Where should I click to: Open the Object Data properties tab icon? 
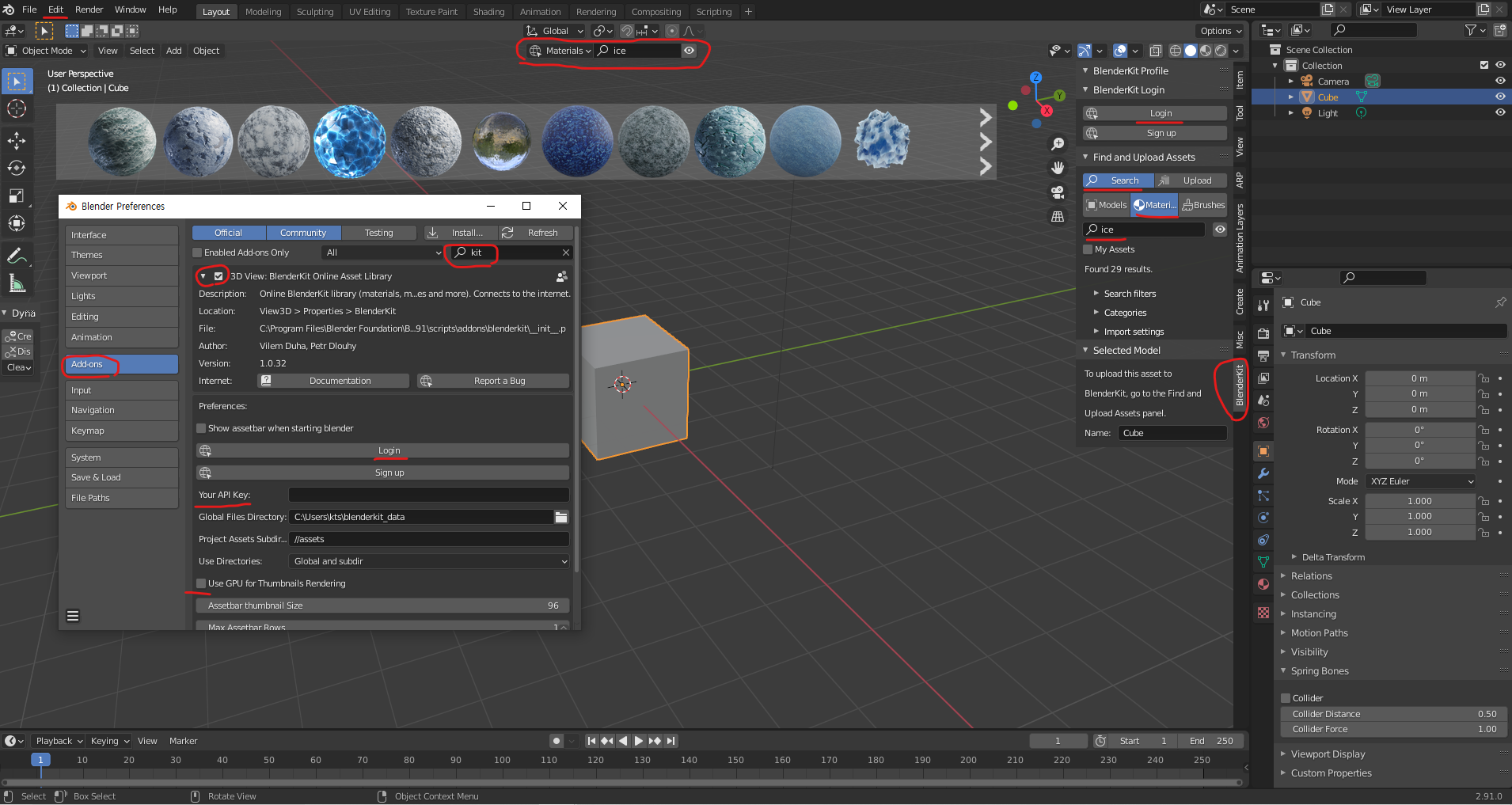[1263, 562]
